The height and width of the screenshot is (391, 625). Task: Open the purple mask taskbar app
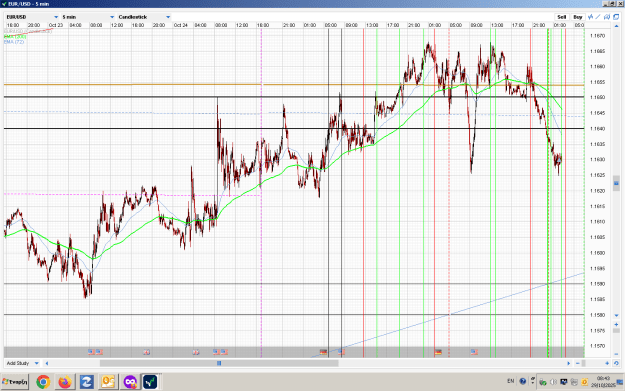click(130, 382)
